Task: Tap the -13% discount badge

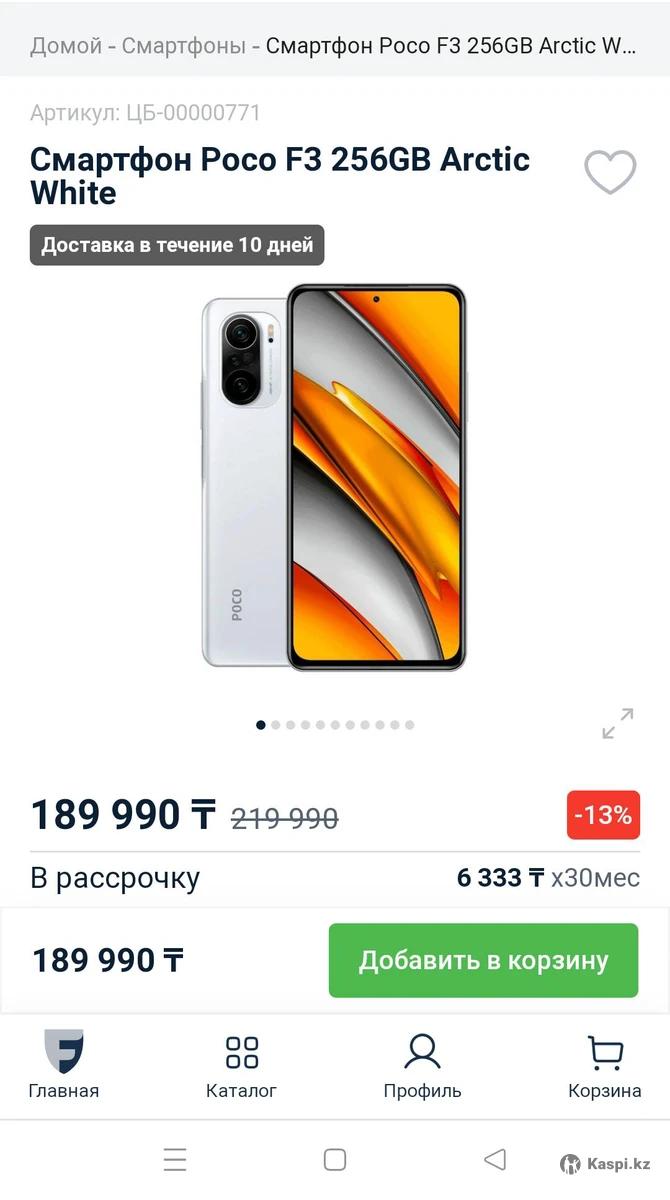Action: (x=603, y=815)
